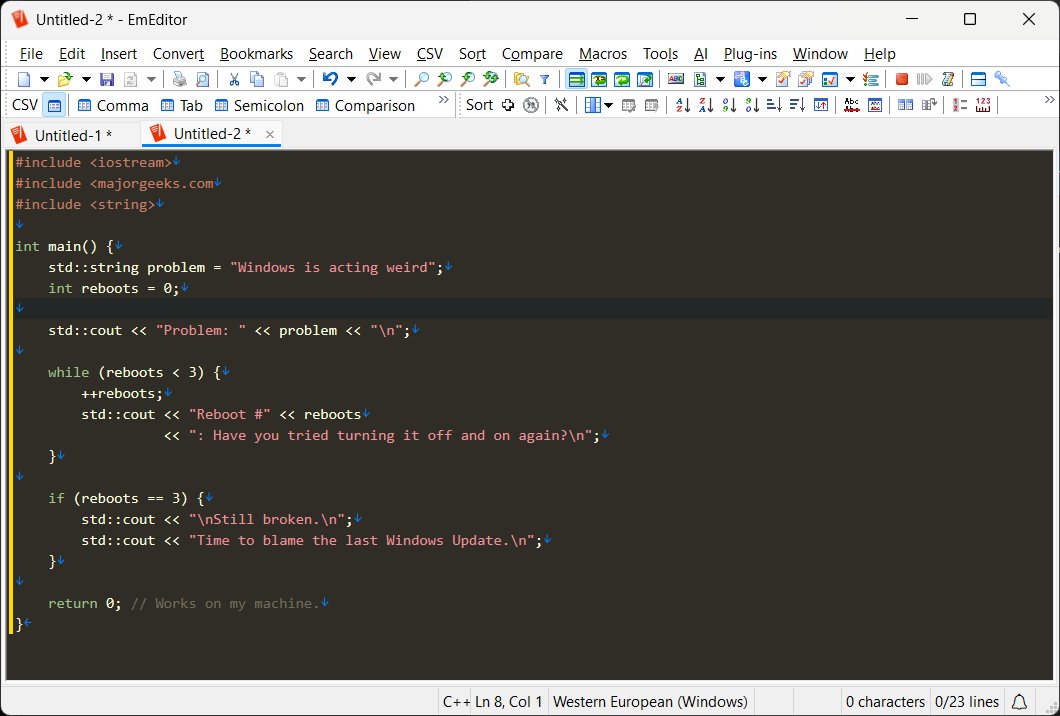Enable Semicolon separated mode

(259, 105)
